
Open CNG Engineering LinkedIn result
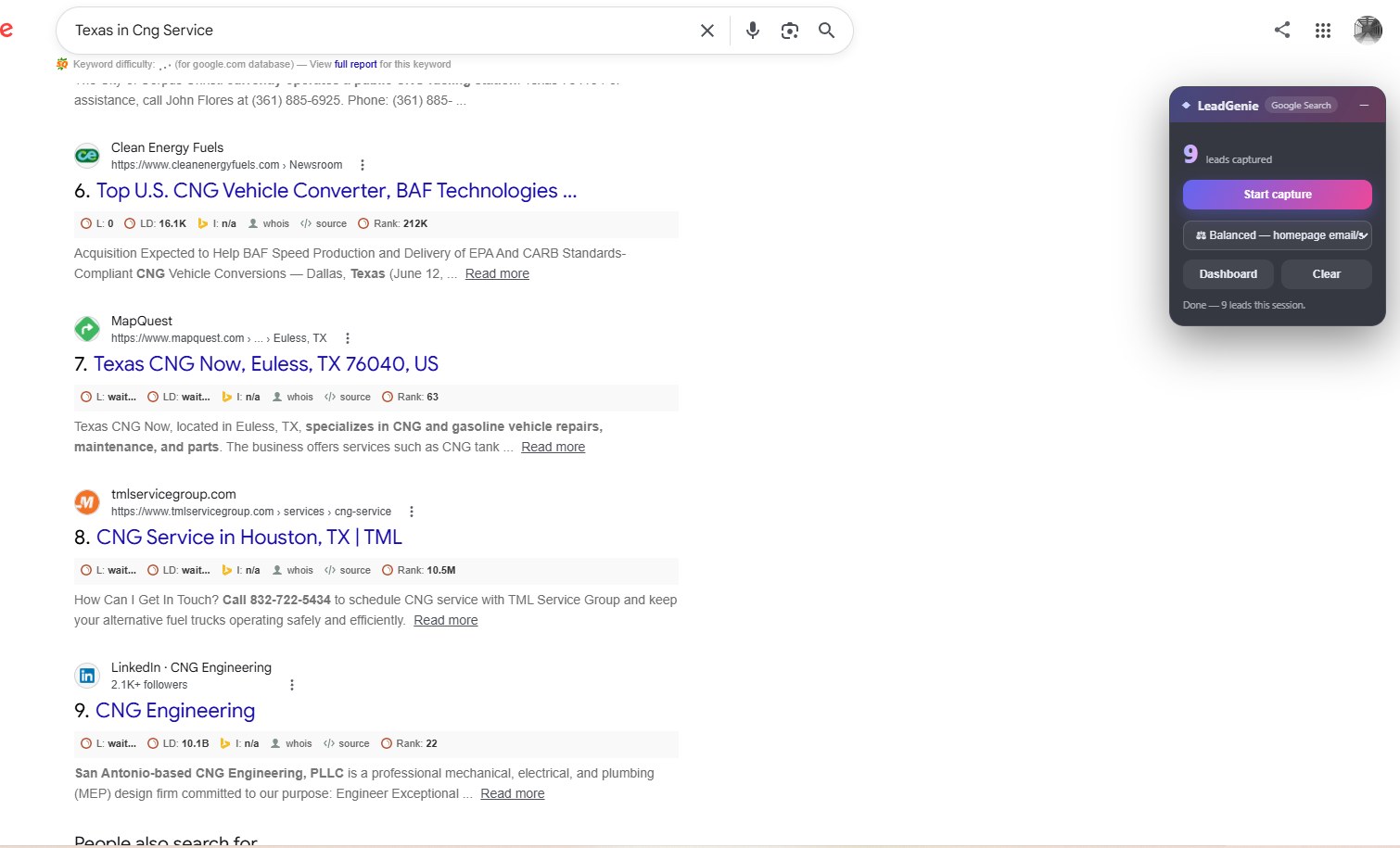175,711
